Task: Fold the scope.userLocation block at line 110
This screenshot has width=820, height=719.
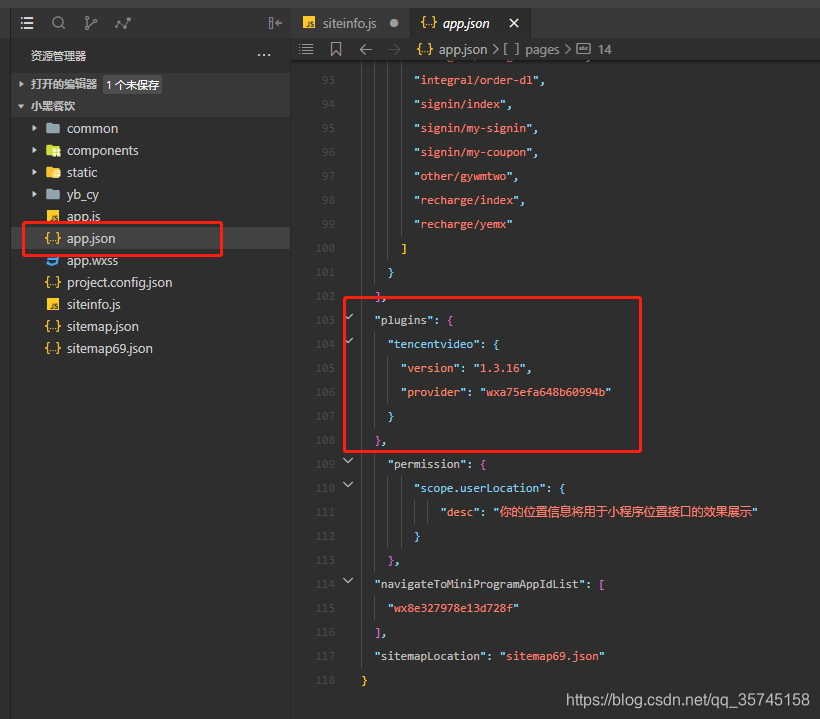Action: (x=348, y=485)
